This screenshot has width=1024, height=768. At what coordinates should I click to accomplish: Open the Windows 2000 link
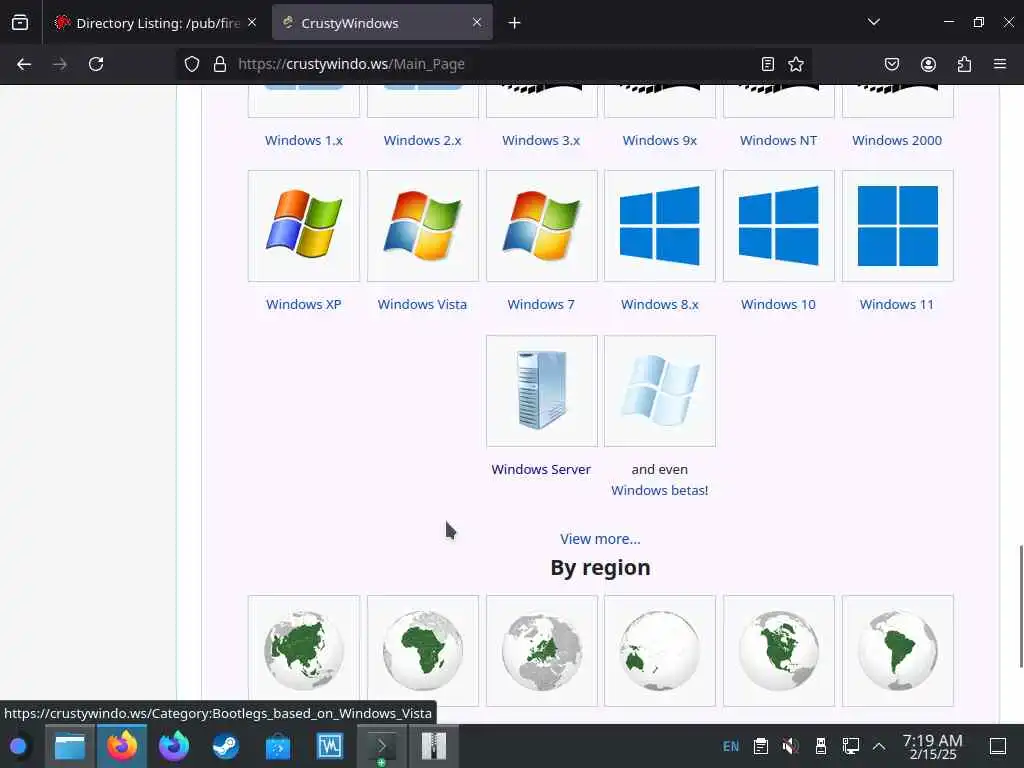point(897,140)
